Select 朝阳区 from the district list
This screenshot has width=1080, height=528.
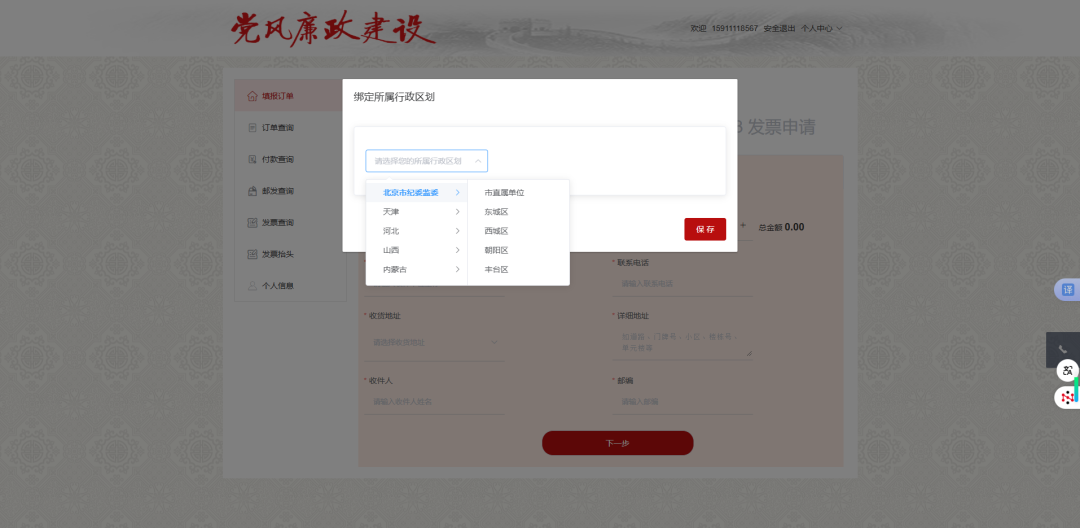point(496,250)
